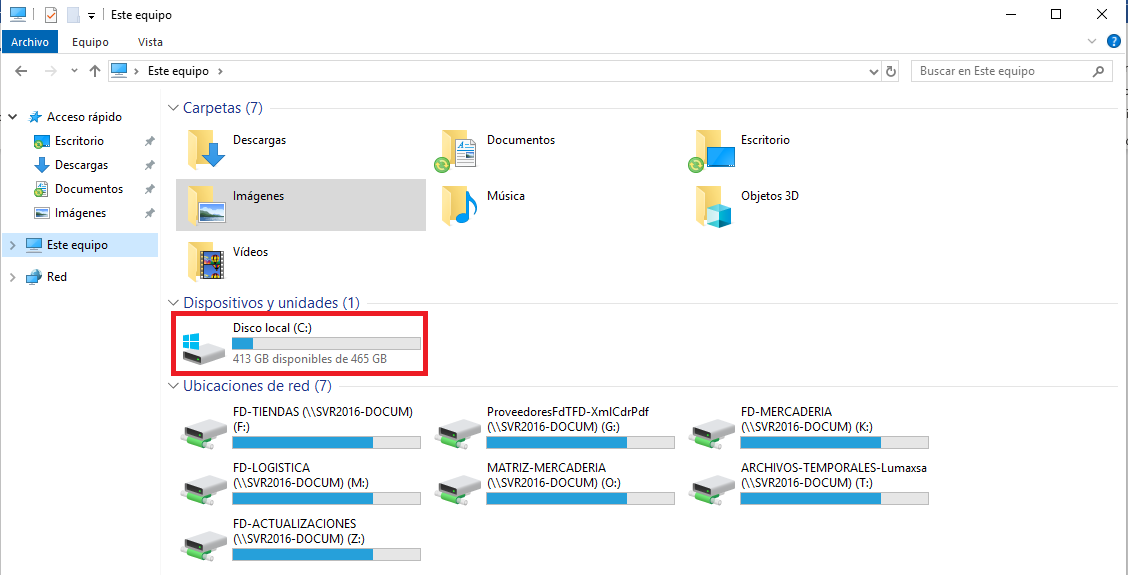Select the Vídeos folder icon
The width and height of the screenshot is (1128, 575).
(206, 261)
